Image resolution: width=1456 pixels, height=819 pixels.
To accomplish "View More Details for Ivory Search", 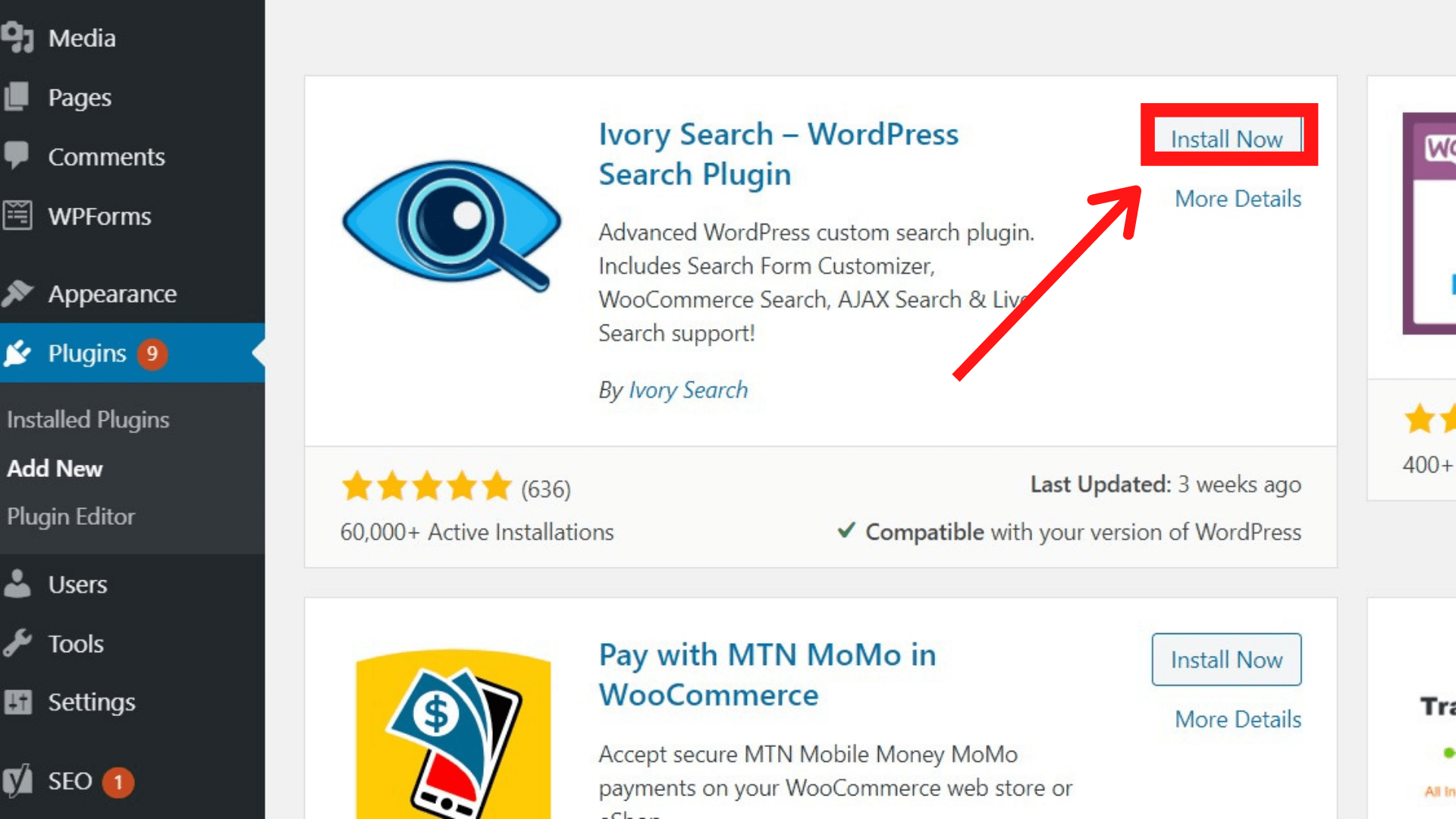I will [x=1238, y=198].
